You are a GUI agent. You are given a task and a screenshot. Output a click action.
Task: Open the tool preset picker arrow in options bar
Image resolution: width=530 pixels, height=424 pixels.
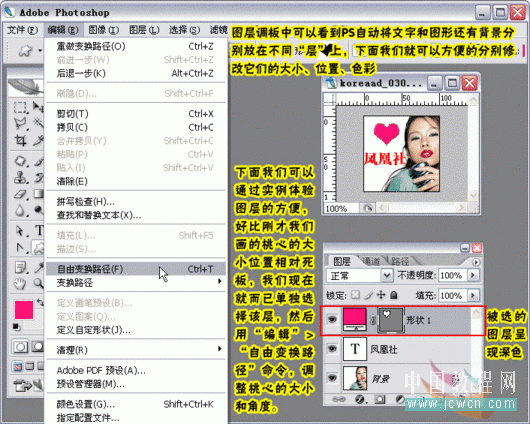coord(40,51)
